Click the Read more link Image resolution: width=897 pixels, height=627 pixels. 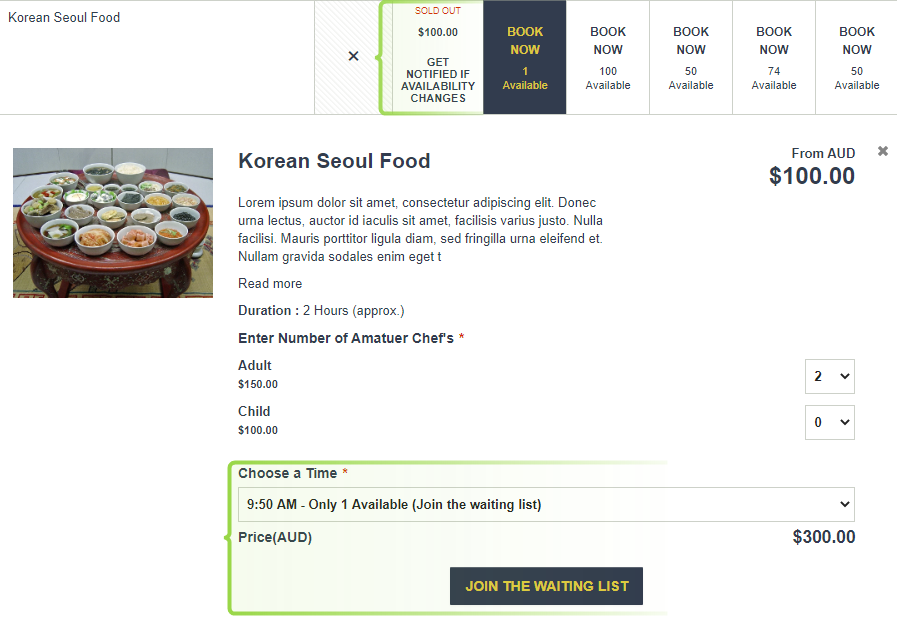270,284
